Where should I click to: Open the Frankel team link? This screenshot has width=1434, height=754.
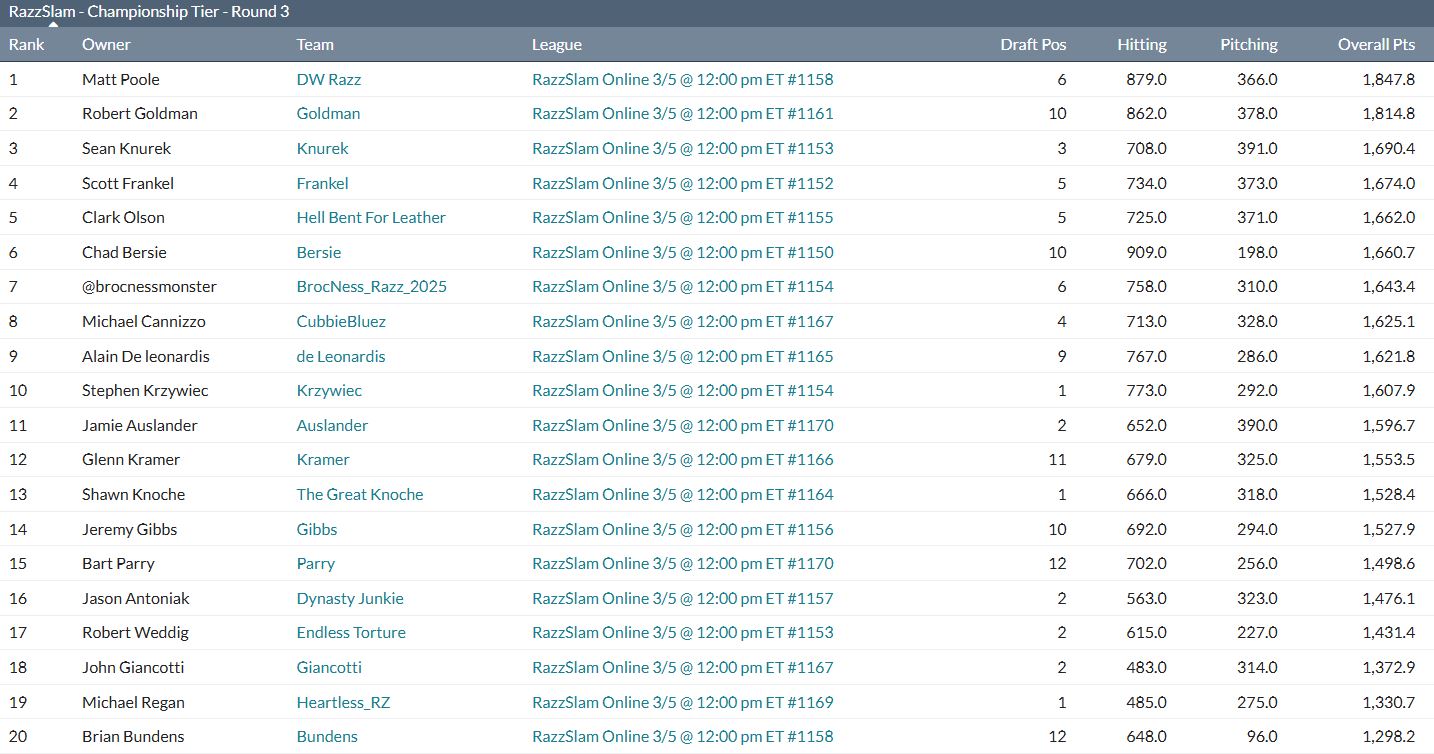pyautogui.click(x=323, y=183)
